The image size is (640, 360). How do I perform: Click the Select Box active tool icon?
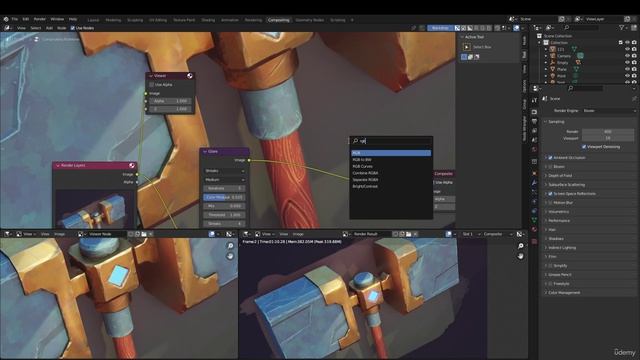click(467, 47)
